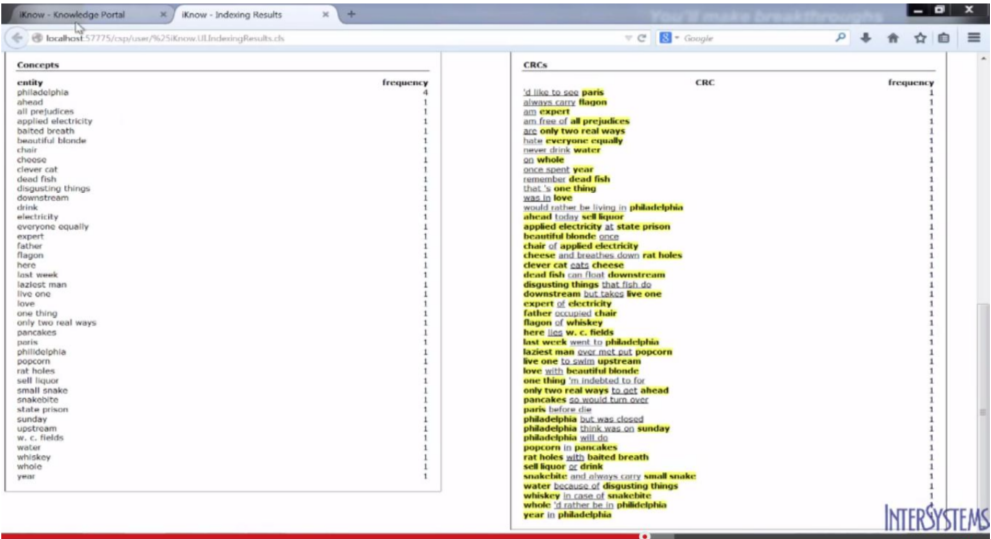Screen dimensions: 991x539
Task: Open the URL history dropdown arrow
Action: (628, 38)
